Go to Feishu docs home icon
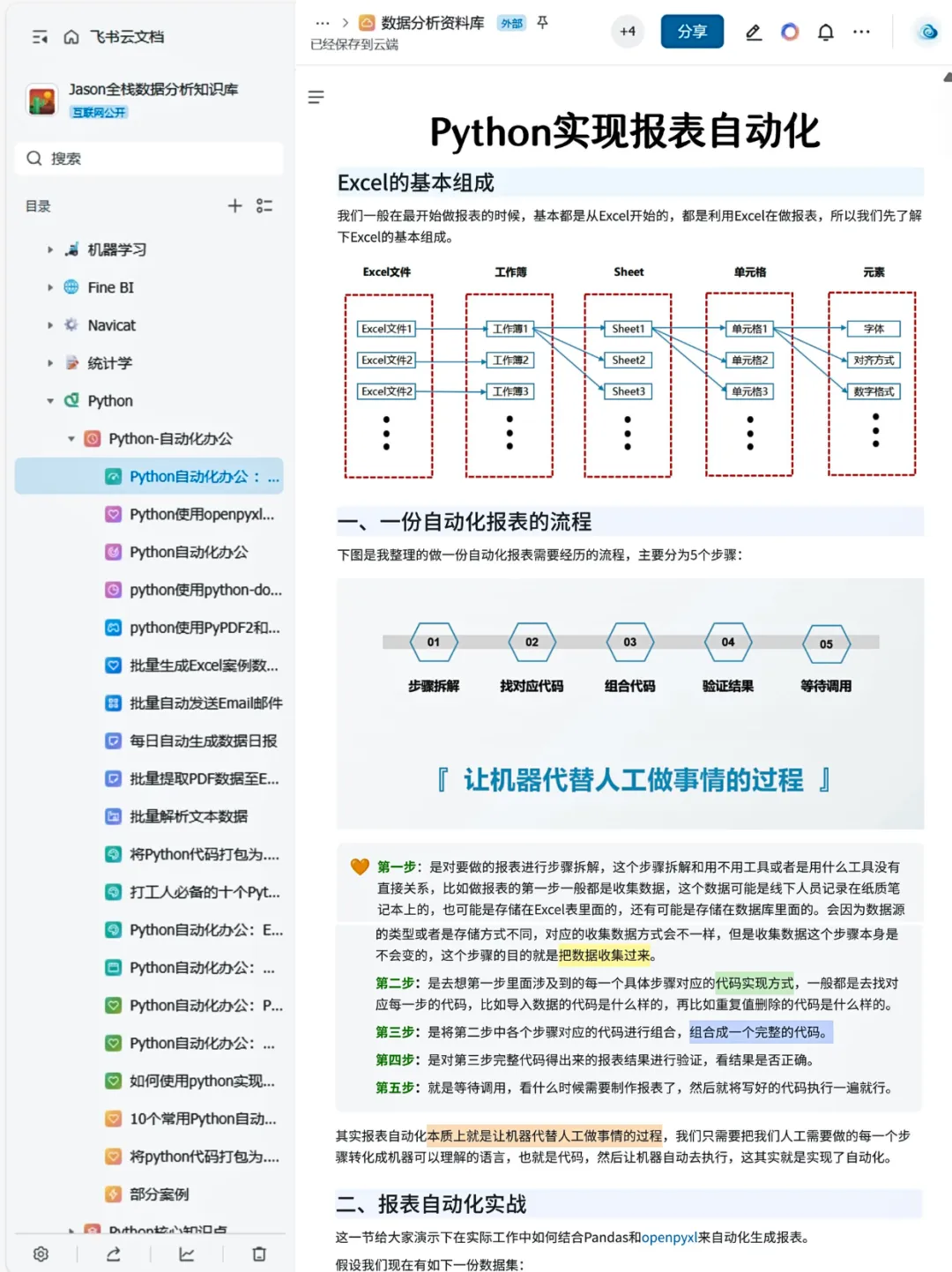Screen dimensions: 952x1272 tap(71, 37)
